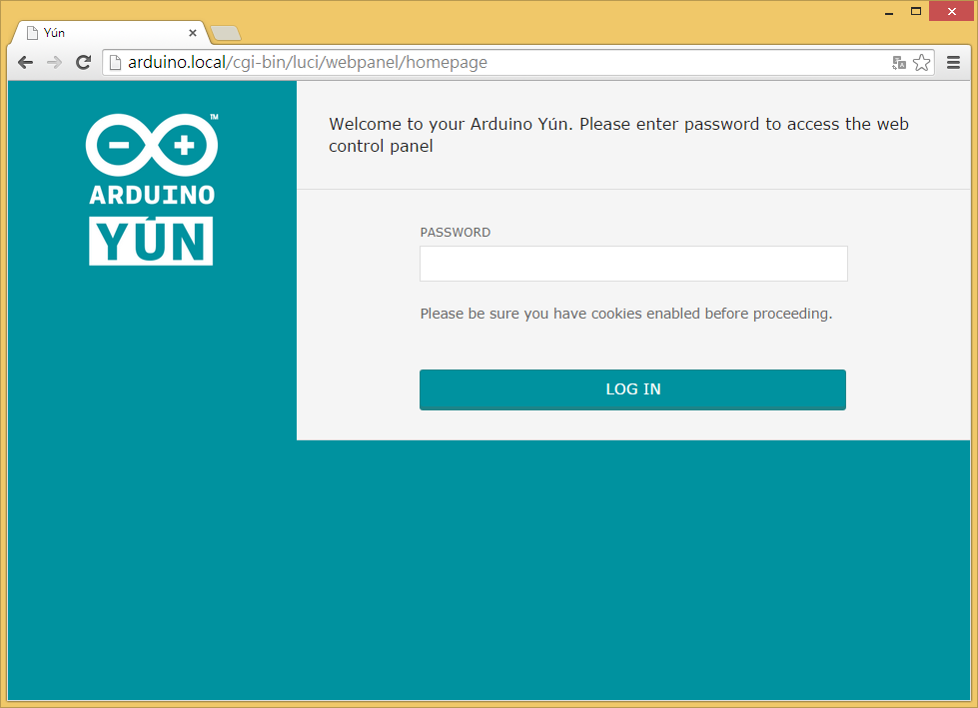Close the Yún tab
The image size is (978, 708).
(x=192, y=32)
